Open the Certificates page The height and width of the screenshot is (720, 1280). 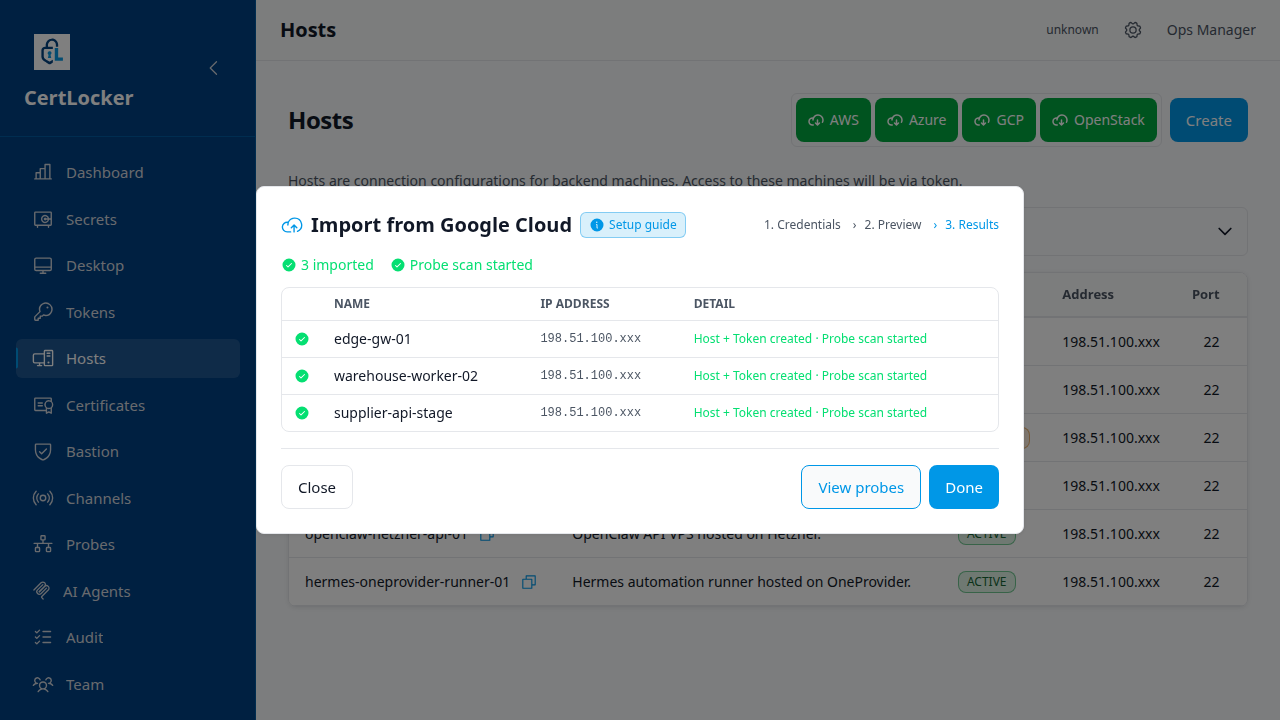(128, 405)
